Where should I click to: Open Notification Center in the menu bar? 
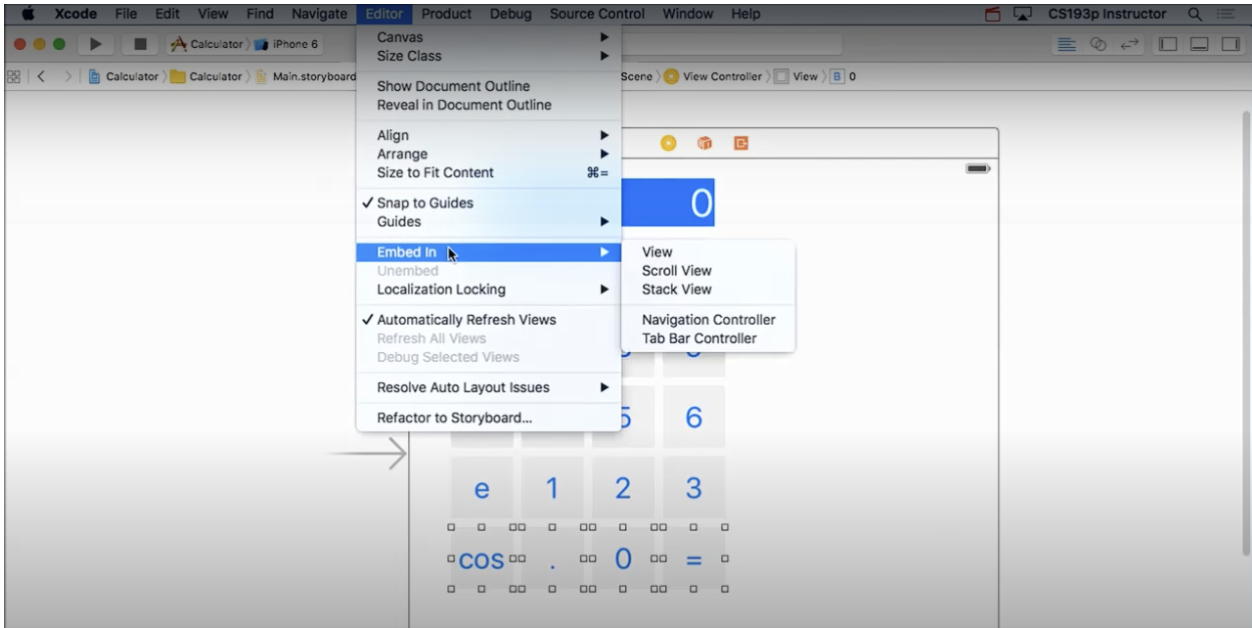pyautogui.click(x=1227, y=14)
